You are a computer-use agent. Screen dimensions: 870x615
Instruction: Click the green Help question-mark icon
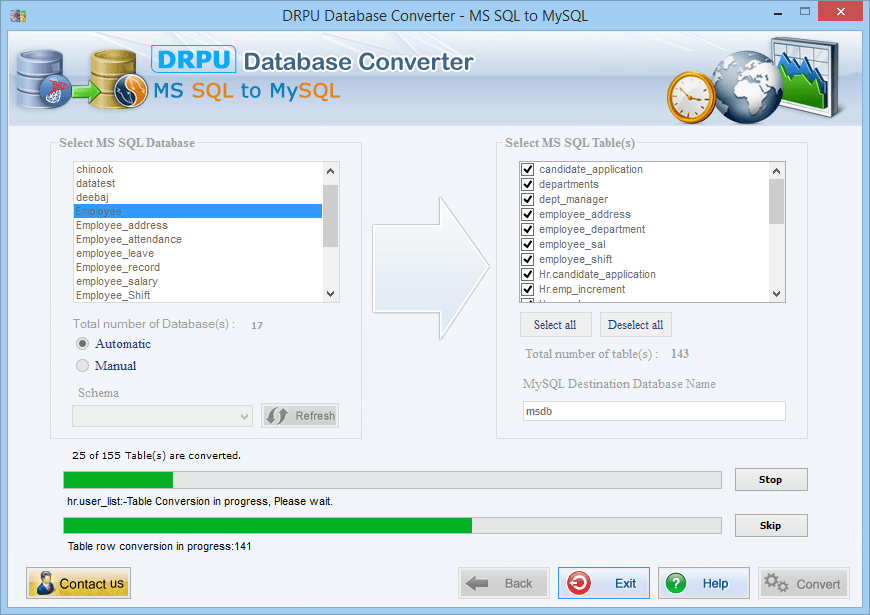click(x=676, y=583)
